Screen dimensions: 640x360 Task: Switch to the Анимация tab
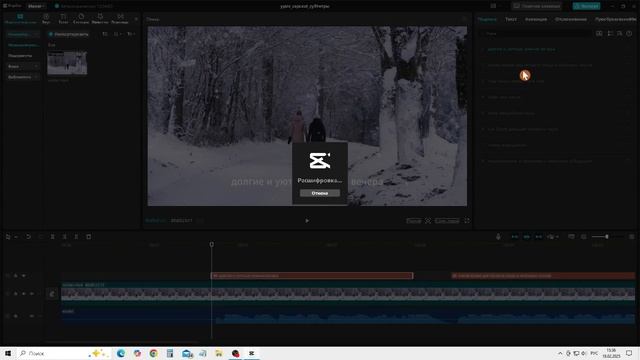click(x=536, y=19)
